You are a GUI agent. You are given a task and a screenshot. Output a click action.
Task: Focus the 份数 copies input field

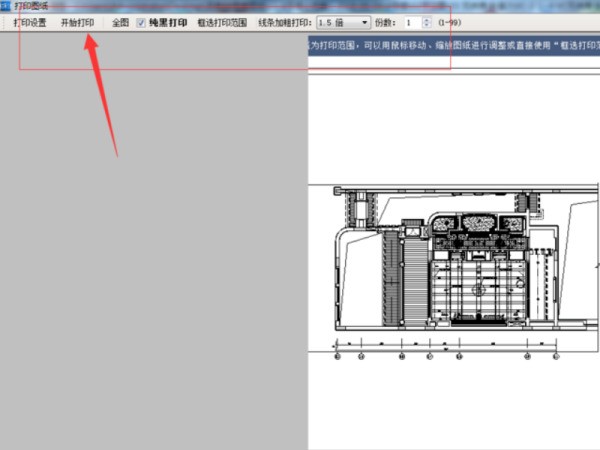tap(412, 23)
